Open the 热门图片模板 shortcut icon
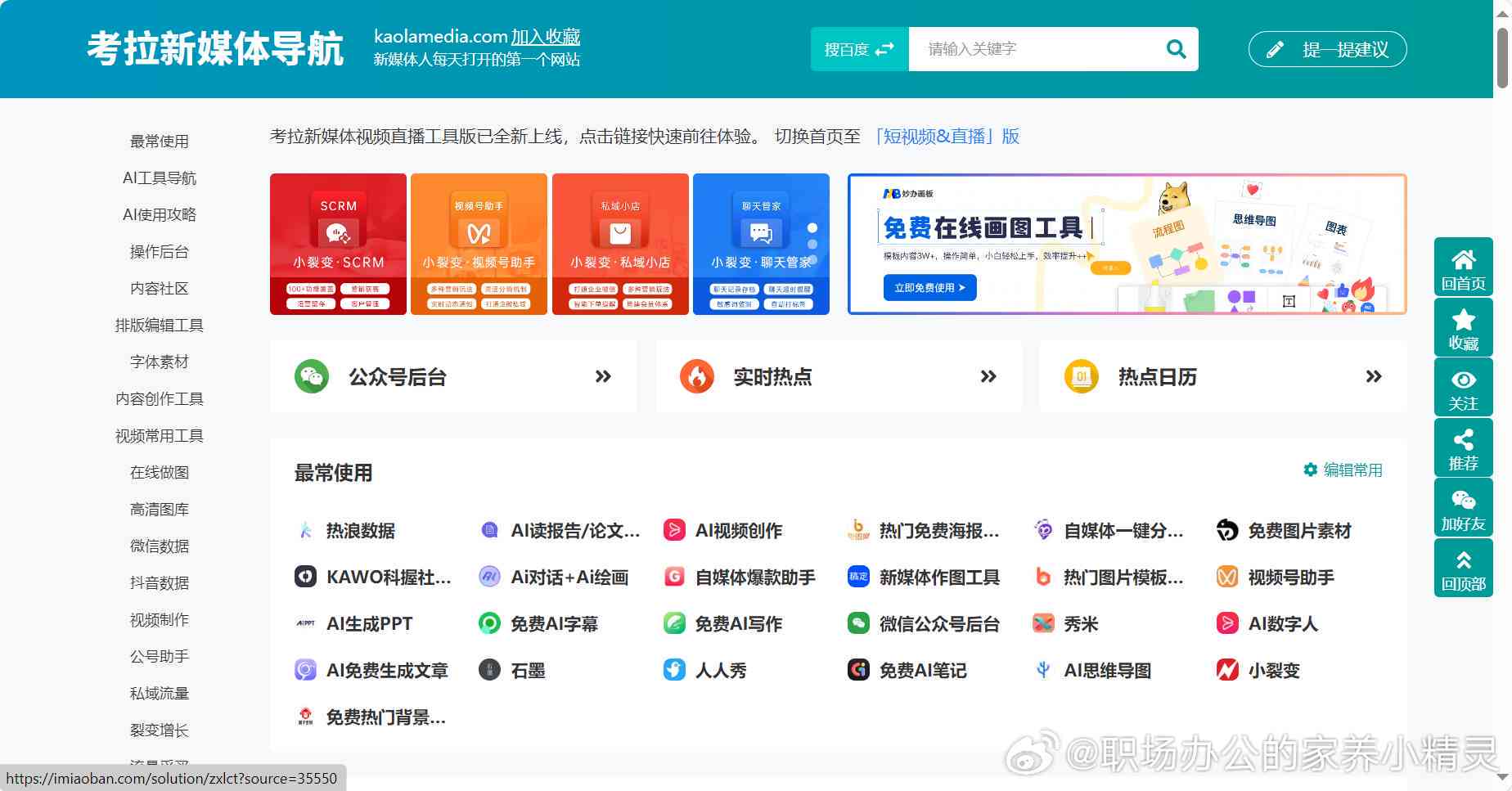The image size is (1512, 791). [1043, 577]
